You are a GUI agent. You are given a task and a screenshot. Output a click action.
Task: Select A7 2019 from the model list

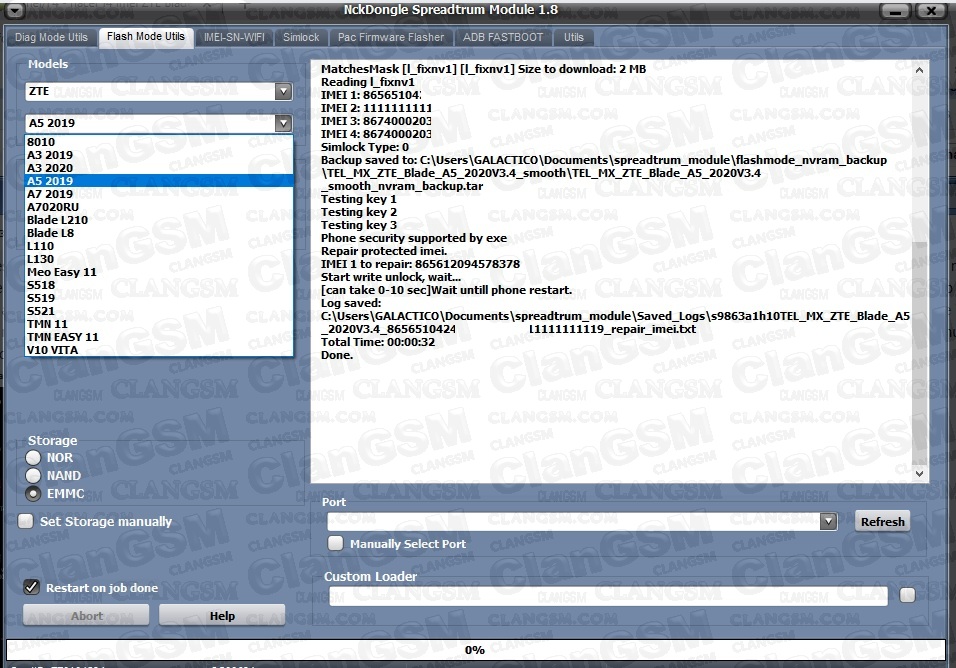pos(159,194)
